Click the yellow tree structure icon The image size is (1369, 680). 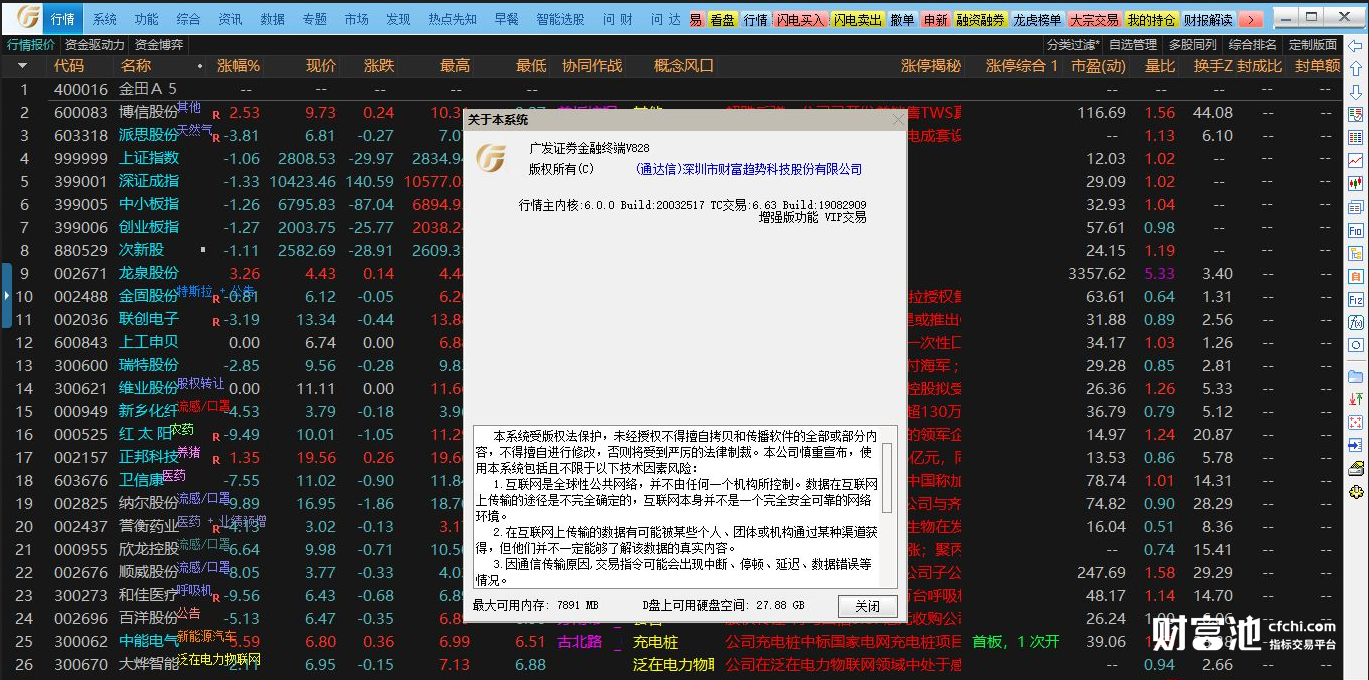coord(1356,253)
